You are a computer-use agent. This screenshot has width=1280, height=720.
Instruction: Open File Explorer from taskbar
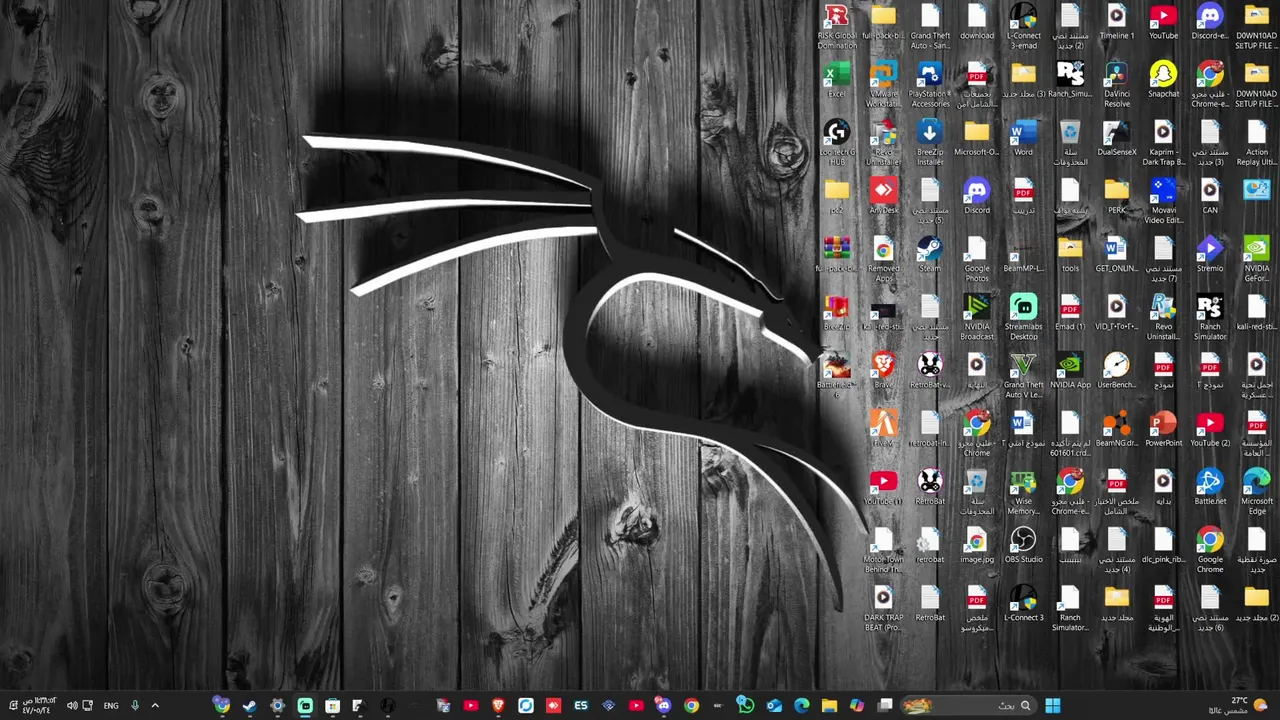pos(829,706)
